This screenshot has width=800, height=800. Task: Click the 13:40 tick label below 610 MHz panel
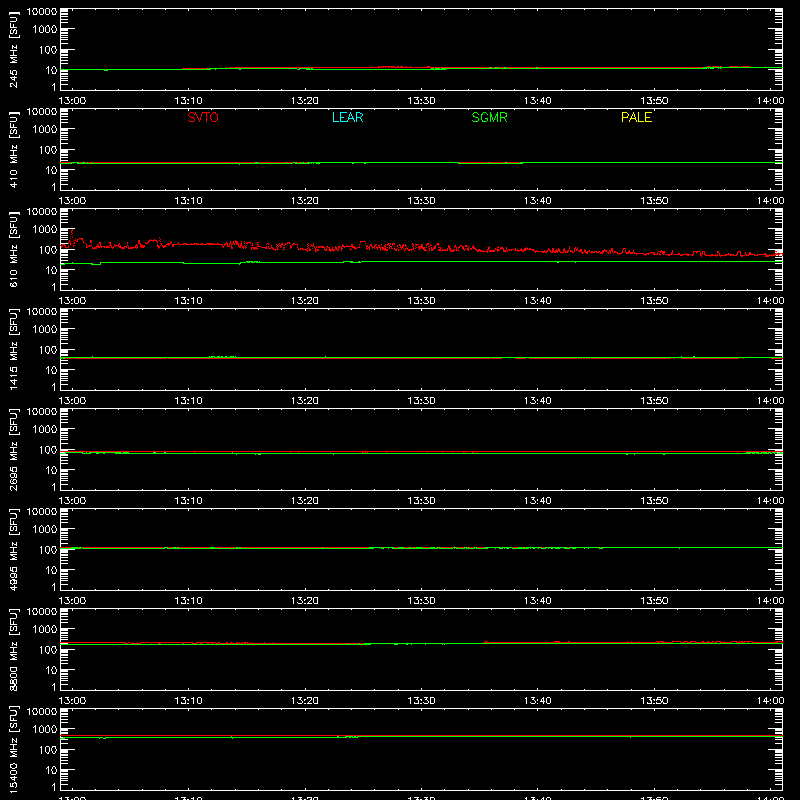[x=538, y=301]
